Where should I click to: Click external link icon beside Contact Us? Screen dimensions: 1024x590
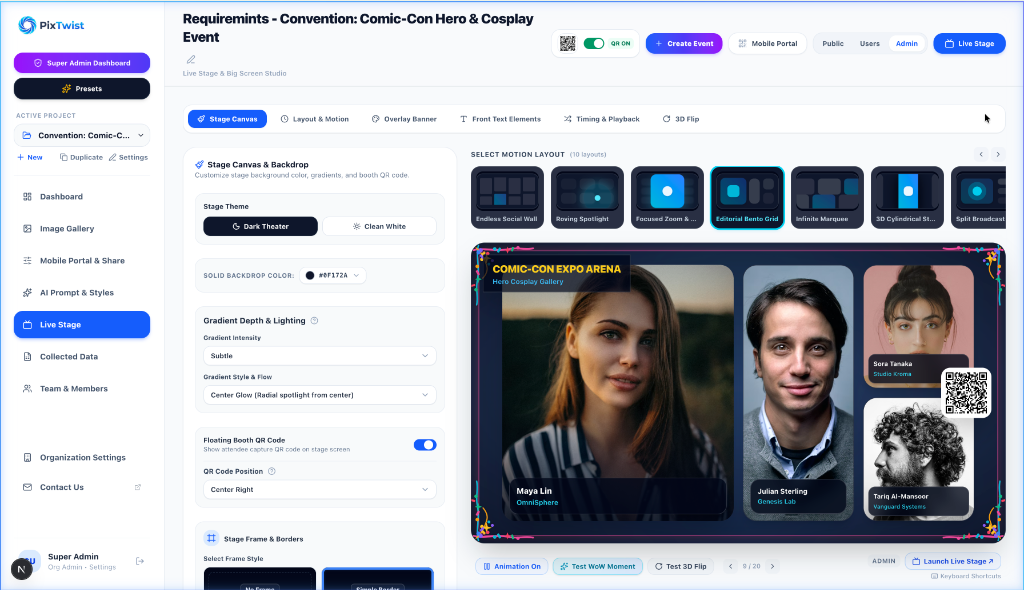(x=138, y=487)
